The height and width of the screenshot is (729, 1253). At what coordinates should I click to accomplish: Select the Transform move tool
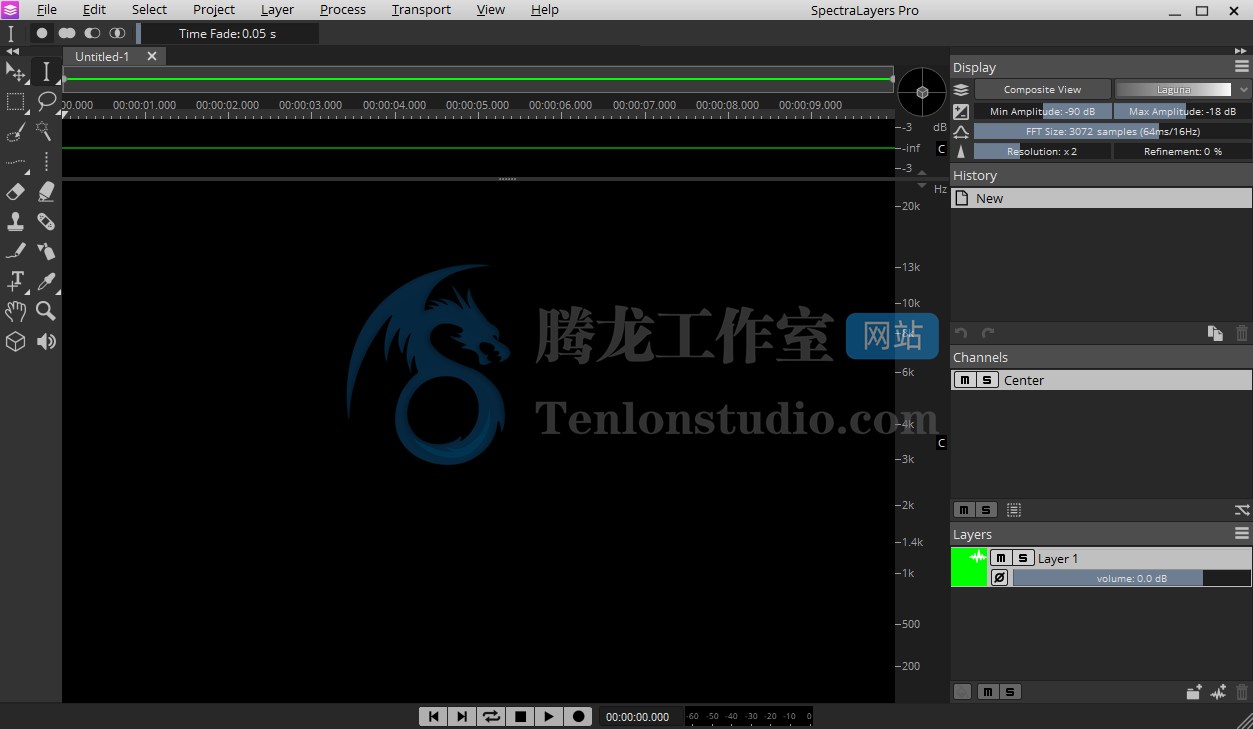click(x=16, y=72)
